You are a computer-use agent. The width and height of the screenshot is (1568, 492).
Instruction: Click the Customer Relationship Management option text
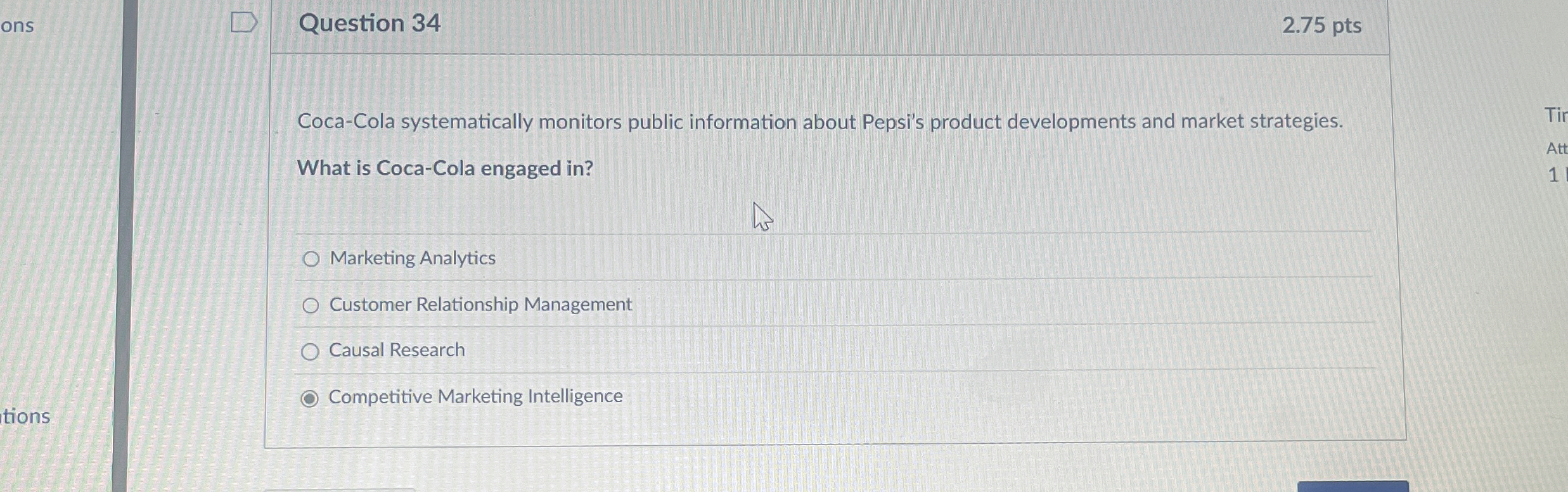[480, 305]
